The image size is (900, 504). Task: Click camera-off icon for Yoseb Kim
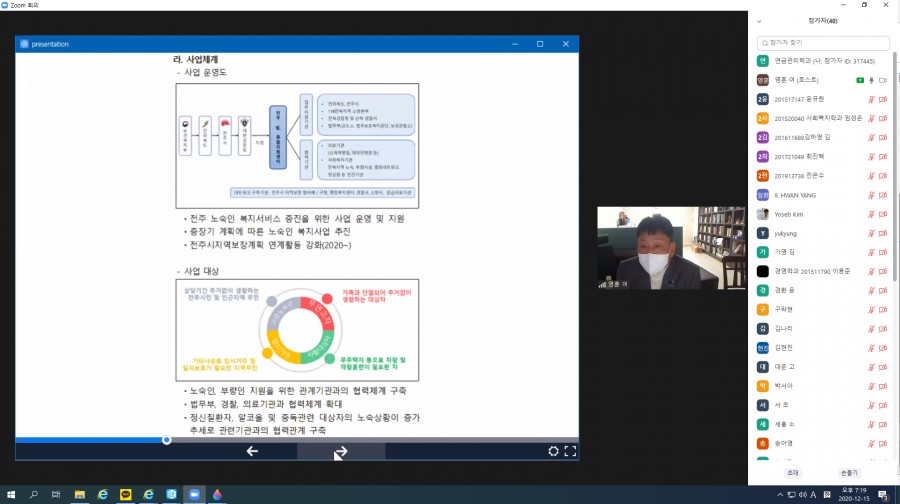click(883, 214)
